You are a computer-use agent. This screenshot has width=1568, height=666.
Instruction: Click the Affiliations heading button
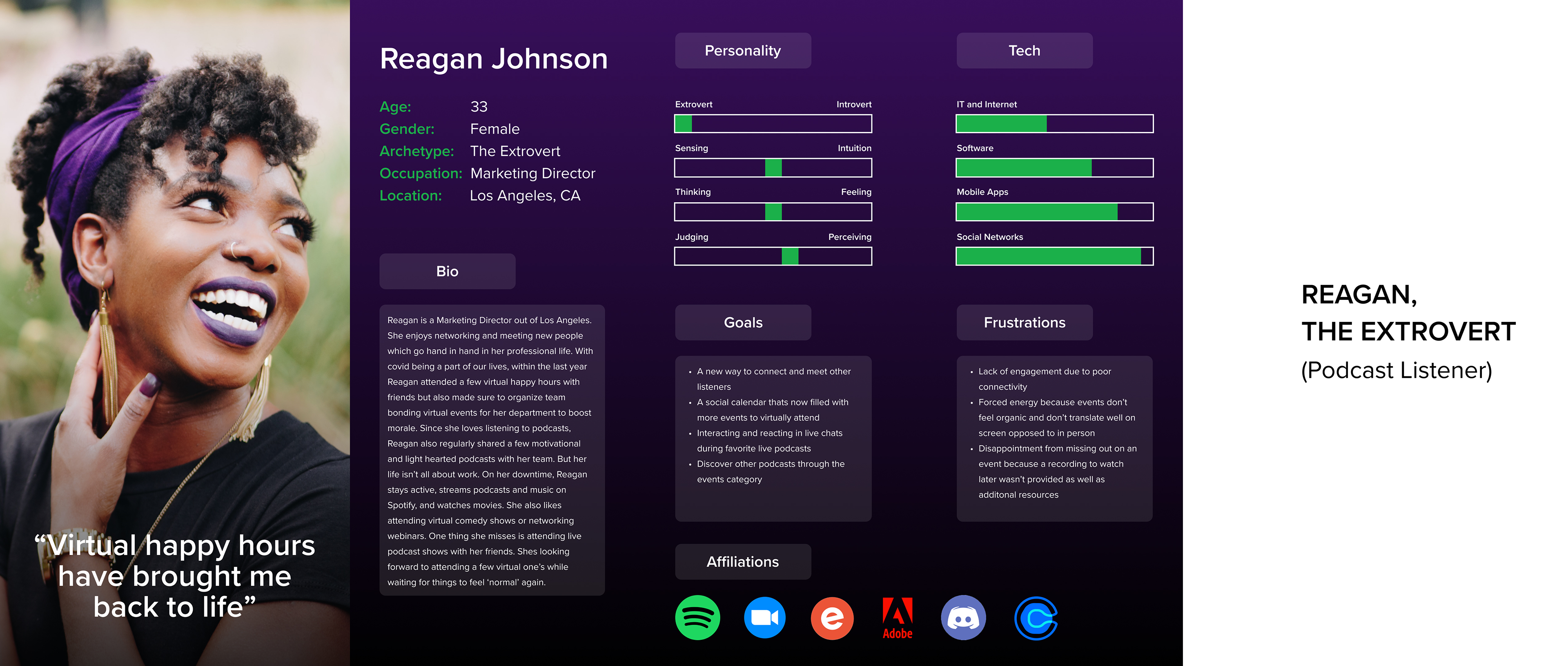pyautogui.click(x=743, y=562)
